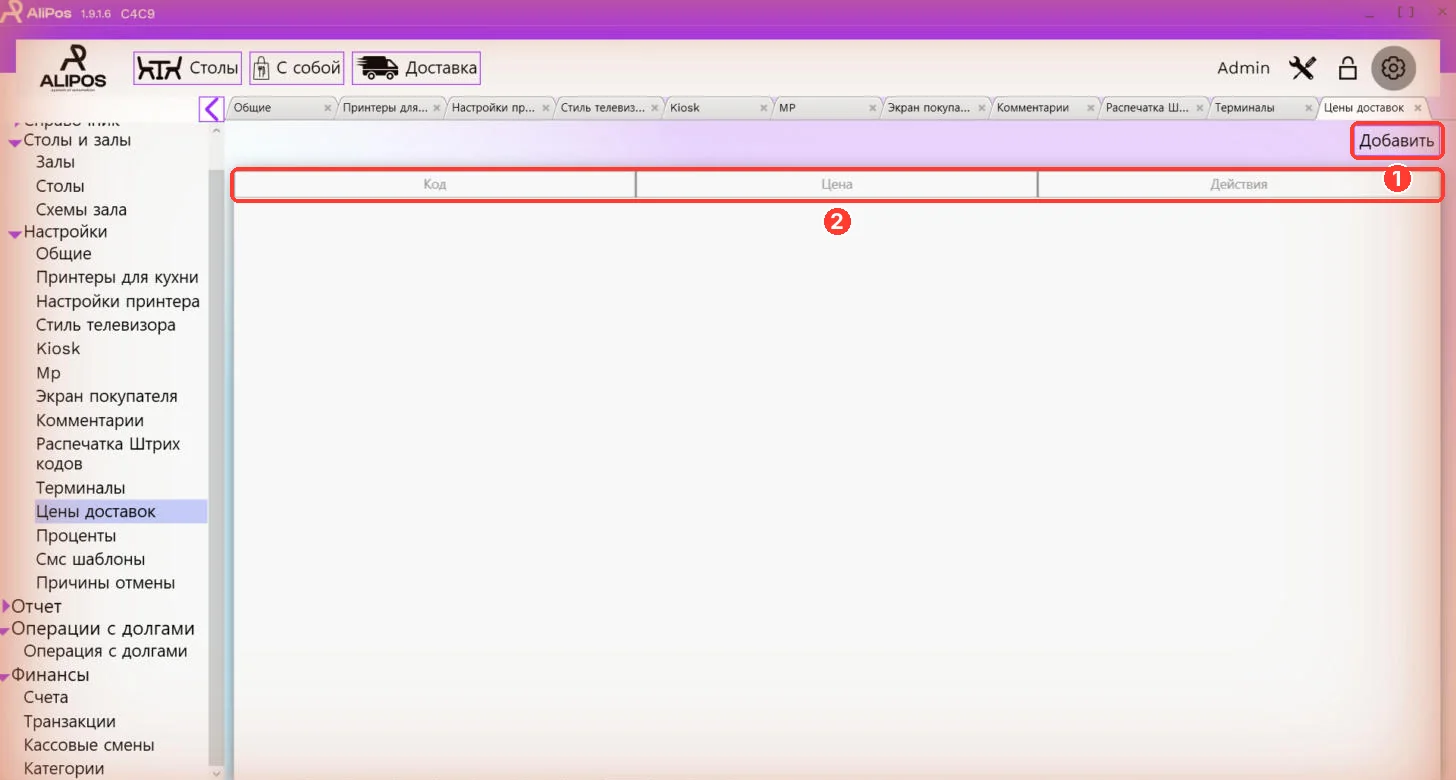Expand the Отчет tree section
This screenshot has width=1456, height=780.
pos(7,606)
